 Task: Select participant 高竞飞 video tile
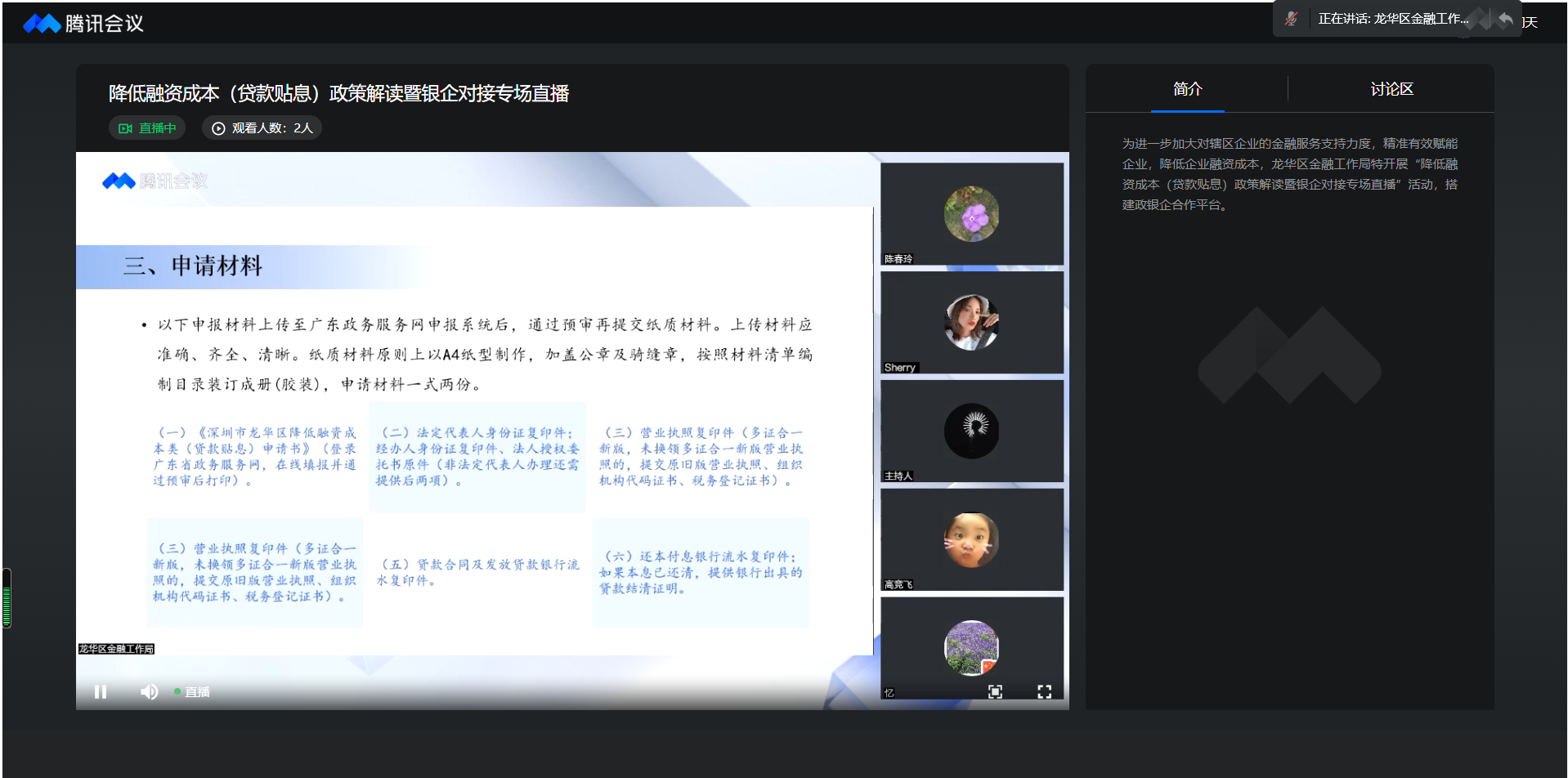972,540
